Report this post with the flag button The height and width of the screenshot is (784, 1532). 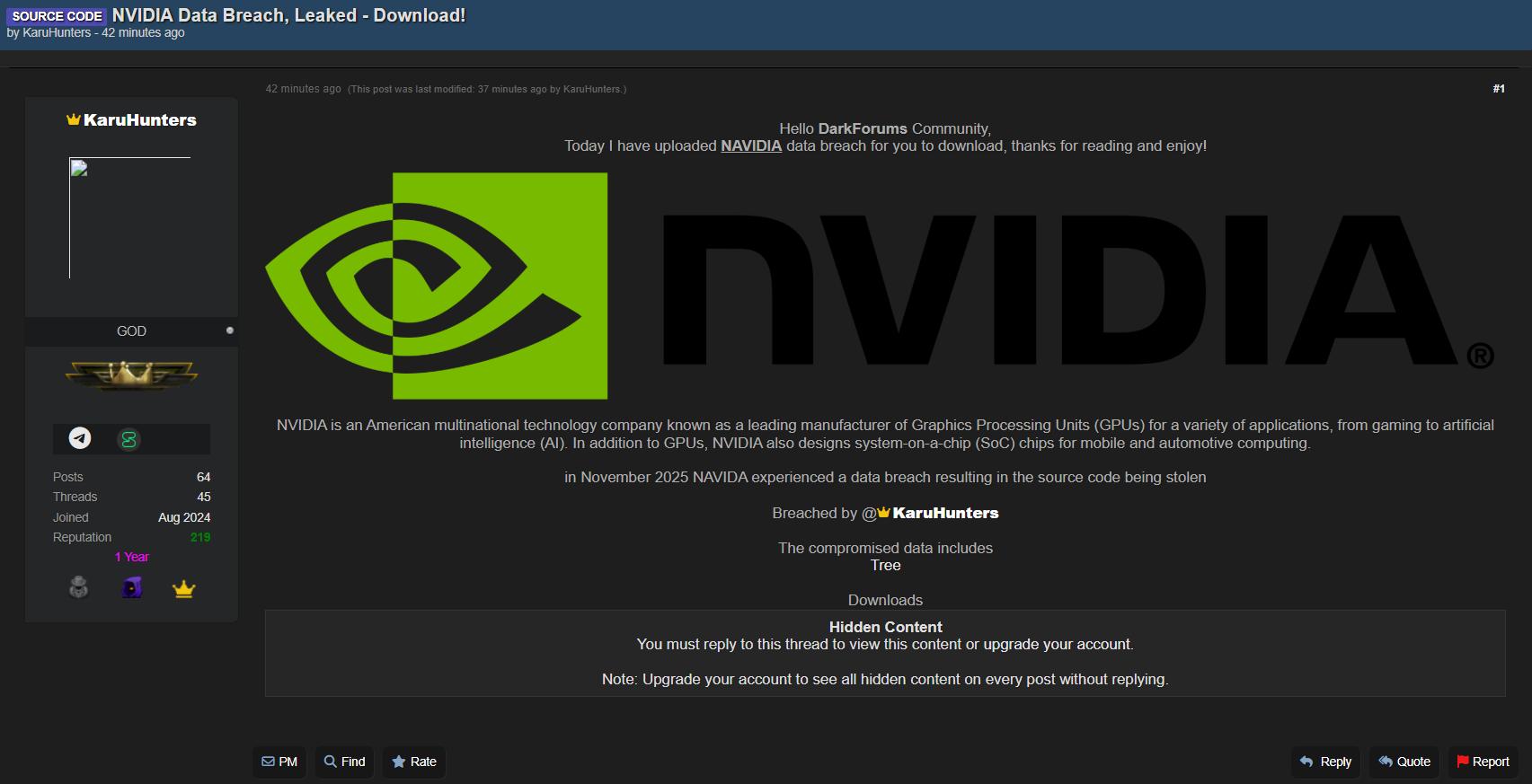point(1483,762)
